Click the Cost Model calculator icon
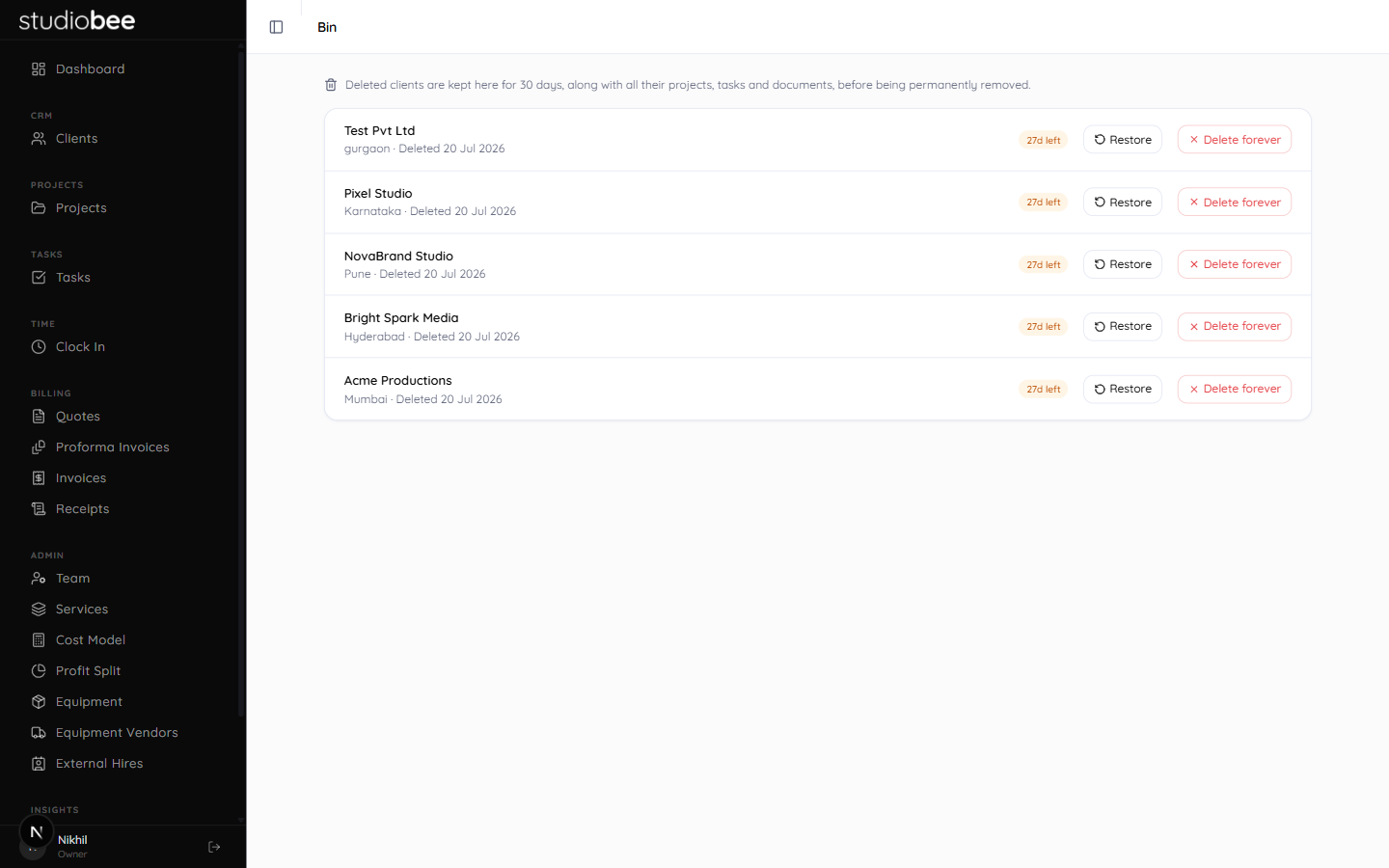 (39, 640)
